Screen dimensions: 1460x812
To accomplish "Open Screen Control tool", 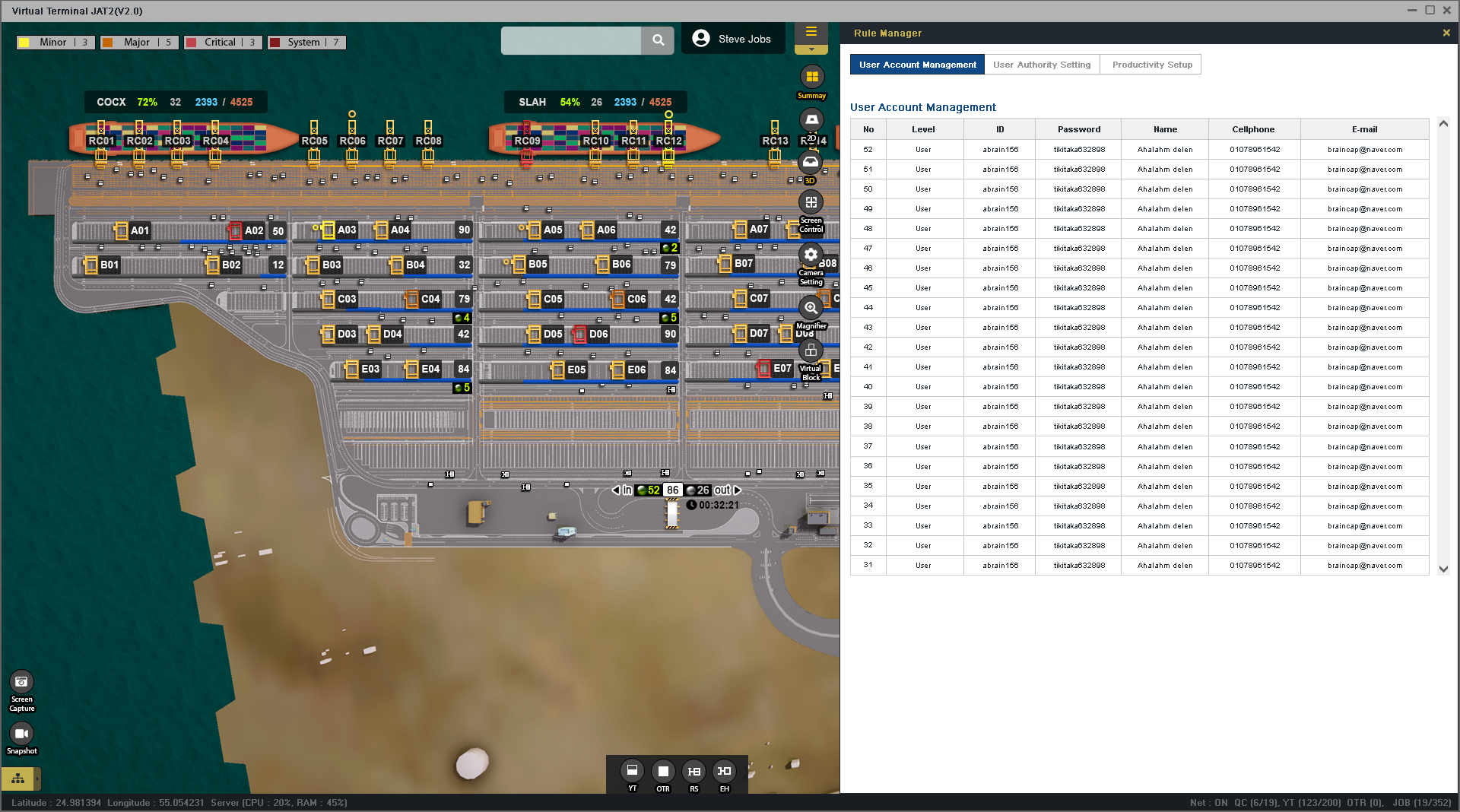I will pyautogui.click(x=811, y=203).
